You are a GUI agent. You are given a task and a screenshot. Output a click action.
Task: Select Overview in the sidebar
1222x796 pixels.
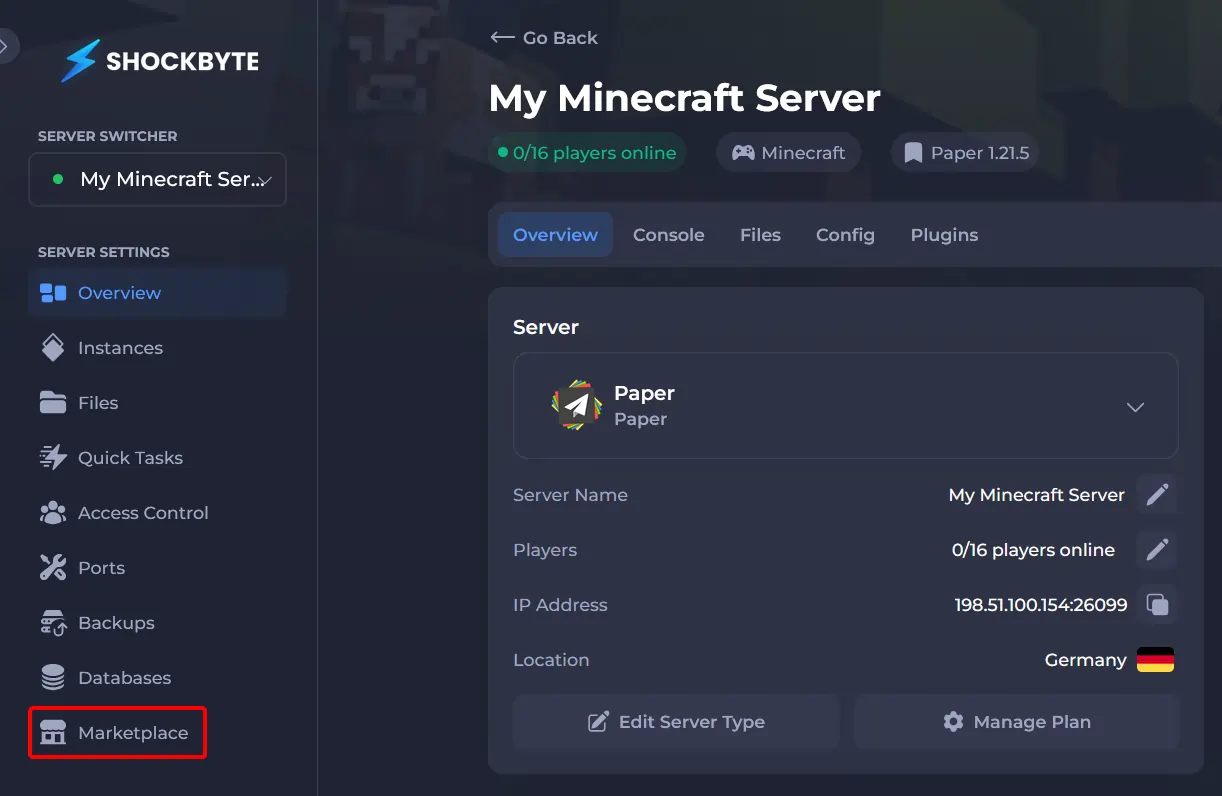158,293
